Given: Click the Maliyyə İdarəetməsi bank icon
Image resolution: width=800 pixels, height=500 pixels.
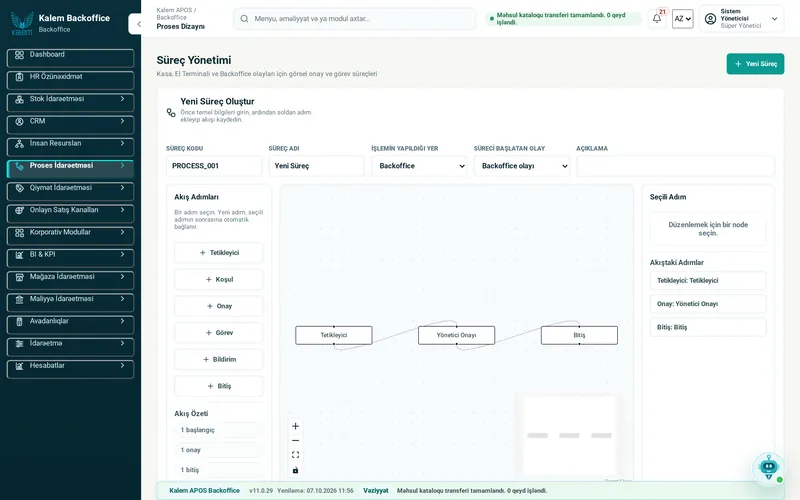Looking at the screenshot, I should click(19, 299).
